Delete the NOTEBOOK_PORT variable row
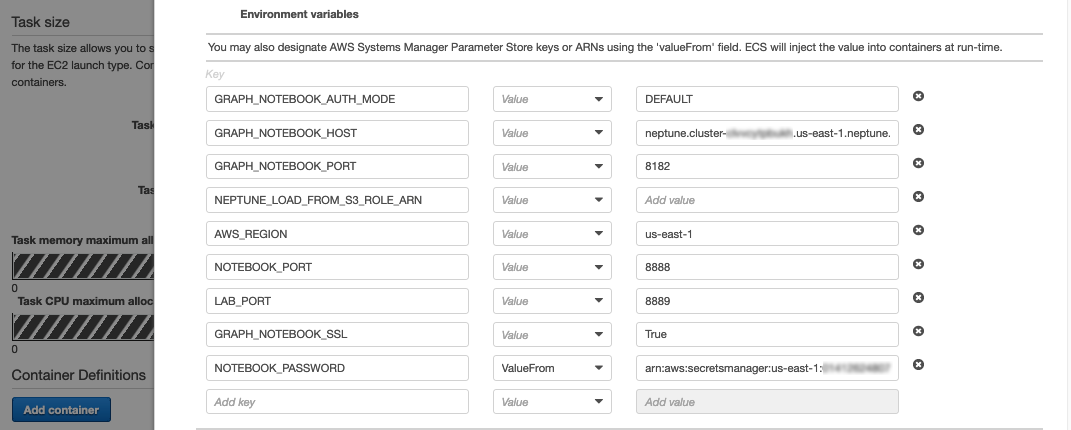1071x430 pixels. (x=918, y=264)
